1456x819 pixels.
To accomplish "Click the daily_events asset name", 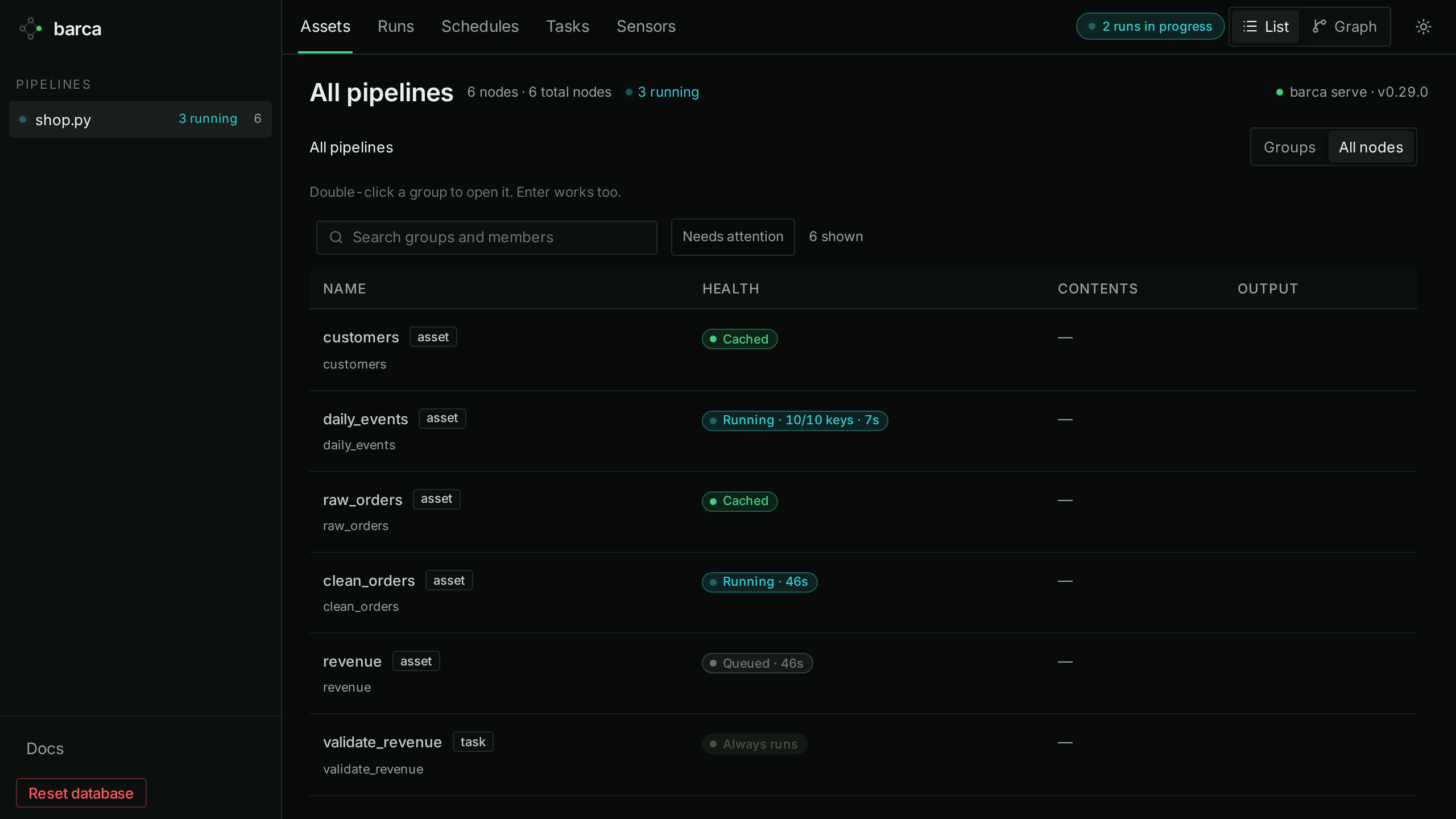I will (x=366, y=419).
